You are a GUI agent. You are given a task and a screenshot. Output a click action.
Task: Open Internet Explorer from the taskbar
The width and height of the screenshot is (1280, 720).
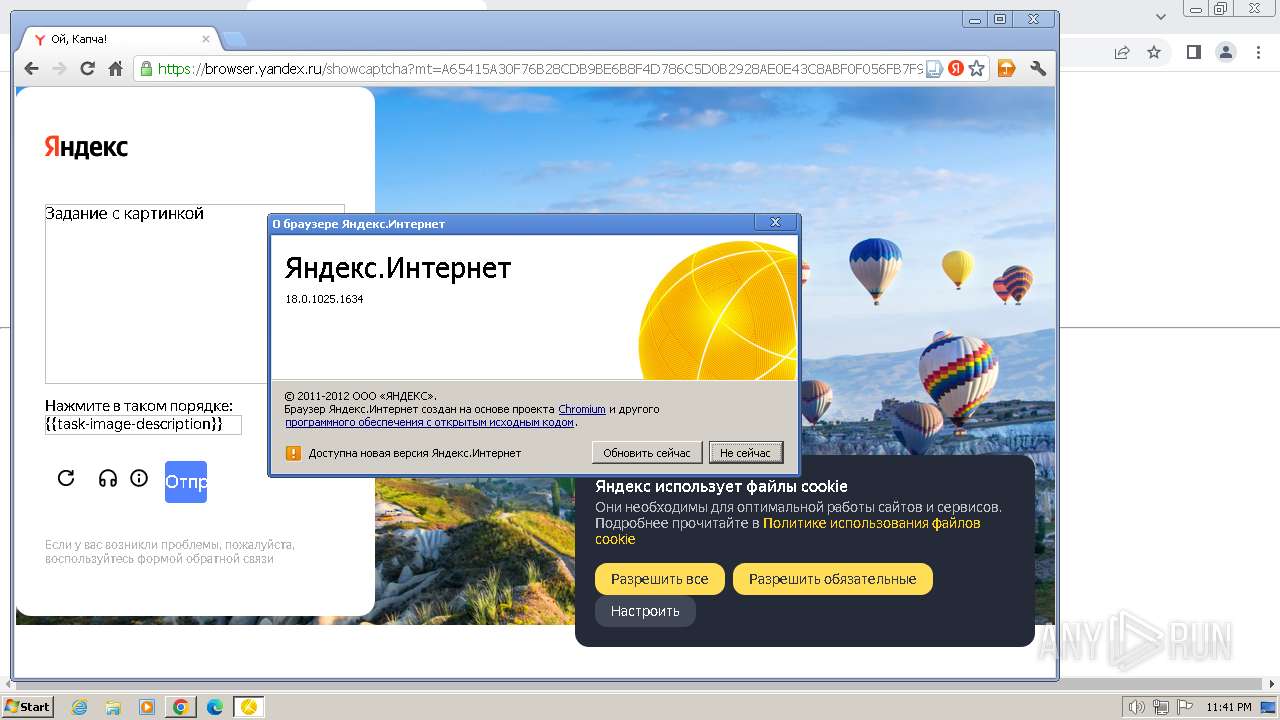coord(80,707)
